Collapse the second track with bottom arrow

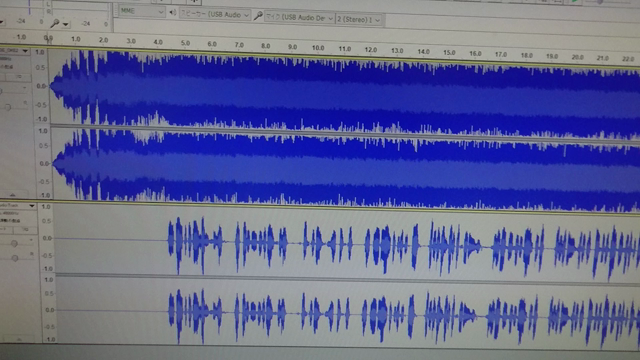click(18, 339)
